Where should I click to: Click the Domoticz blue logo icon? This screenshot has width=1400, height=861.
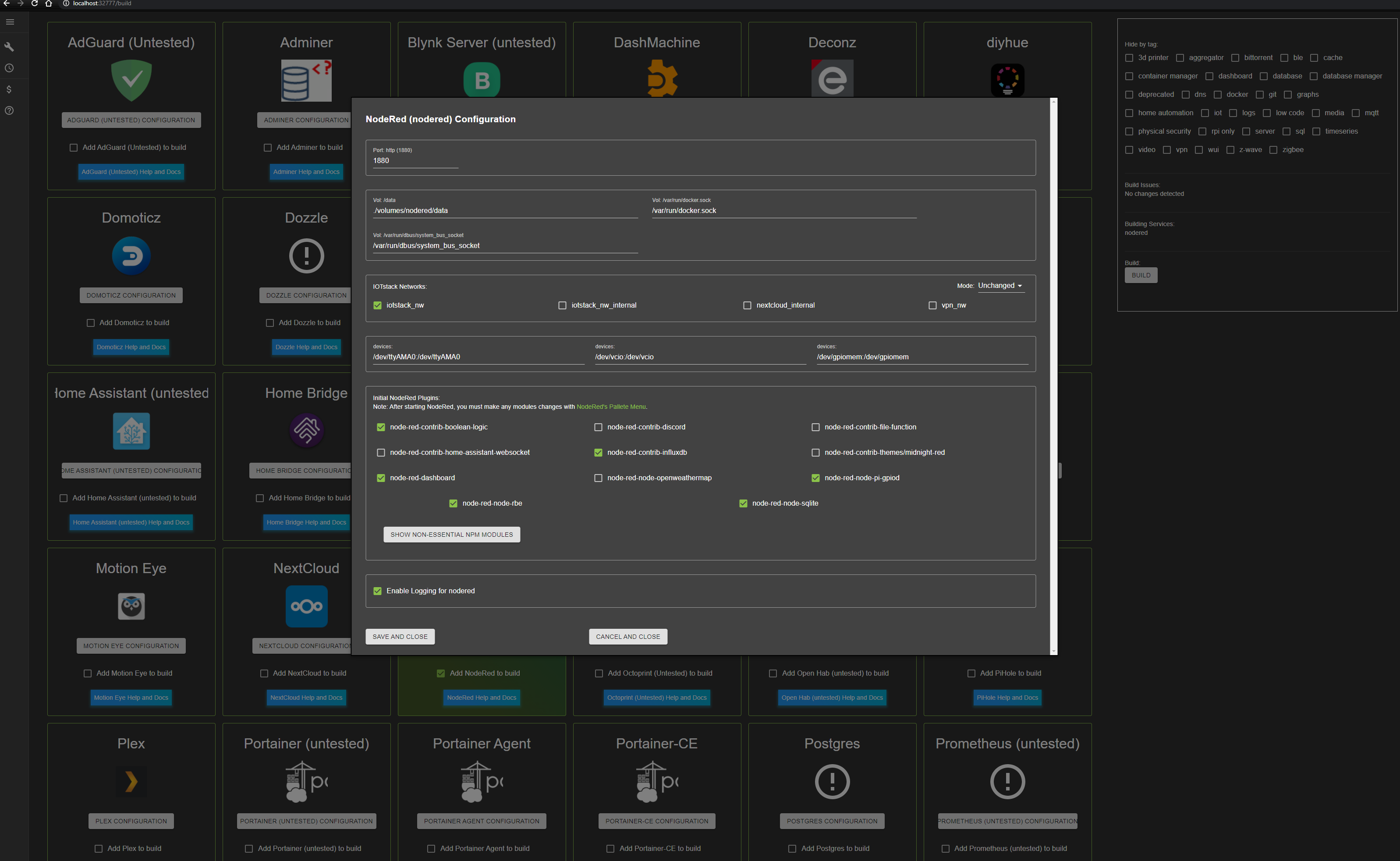[131, 256]
